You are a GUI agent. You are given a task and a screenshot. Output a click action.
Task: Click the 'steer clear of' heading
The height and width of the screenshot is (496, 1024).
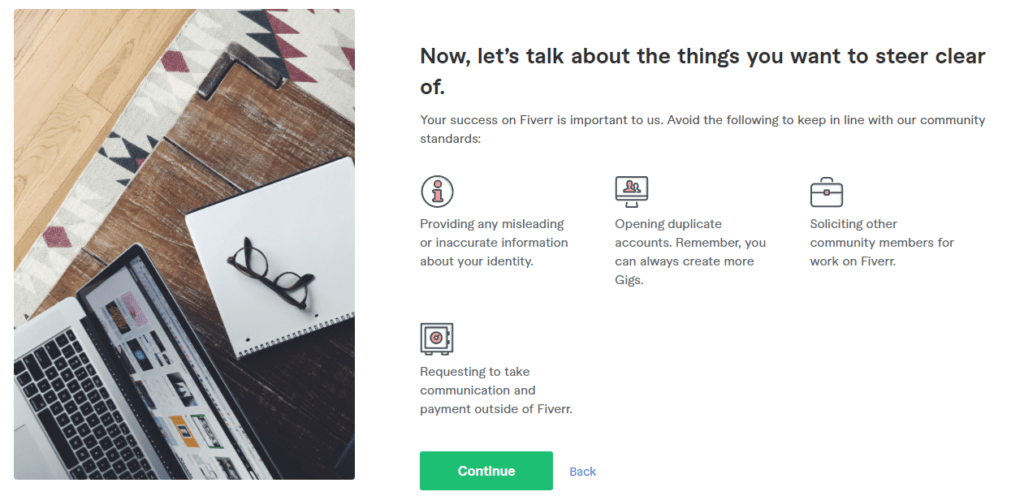(702, 71)
